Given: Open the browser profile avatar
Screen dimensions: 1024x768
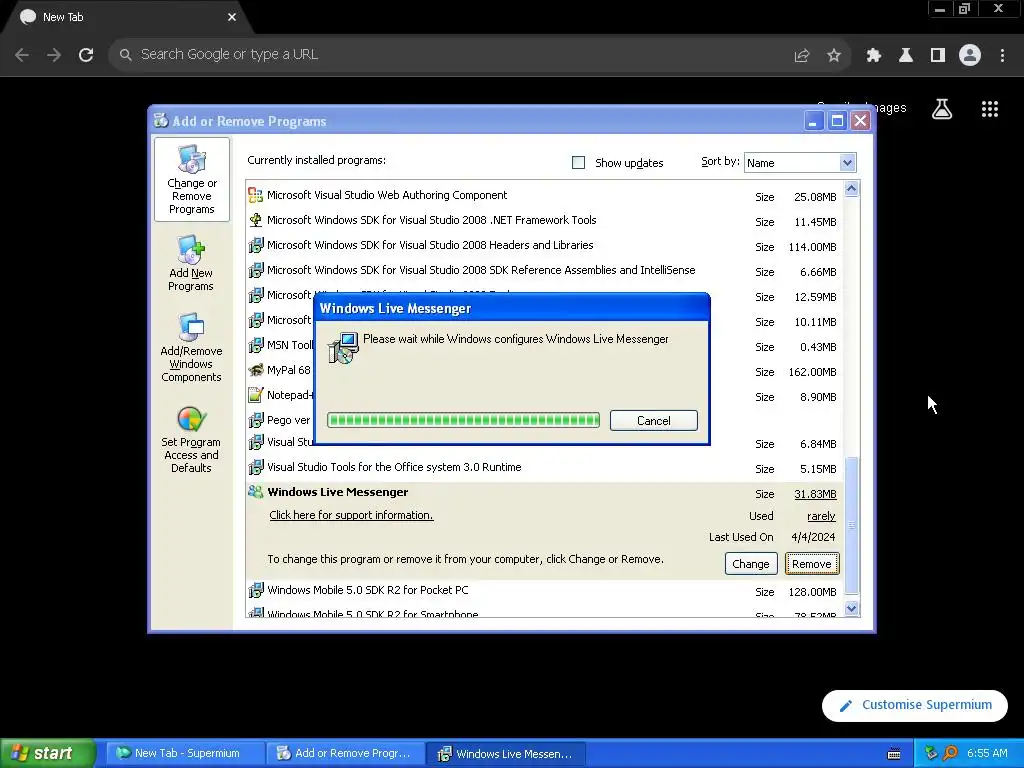Looking at the screenshot, I should (970, 55).
